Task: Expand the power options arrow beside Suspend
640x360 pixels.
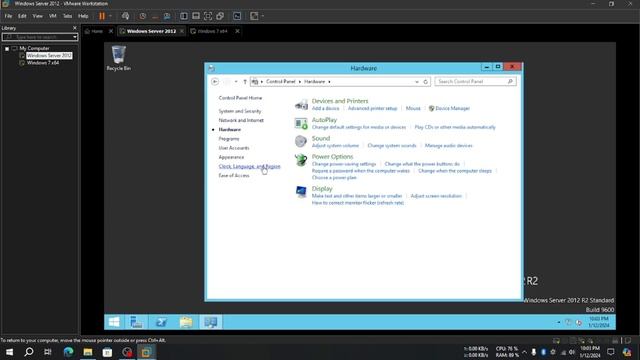Action: [110, 16]
